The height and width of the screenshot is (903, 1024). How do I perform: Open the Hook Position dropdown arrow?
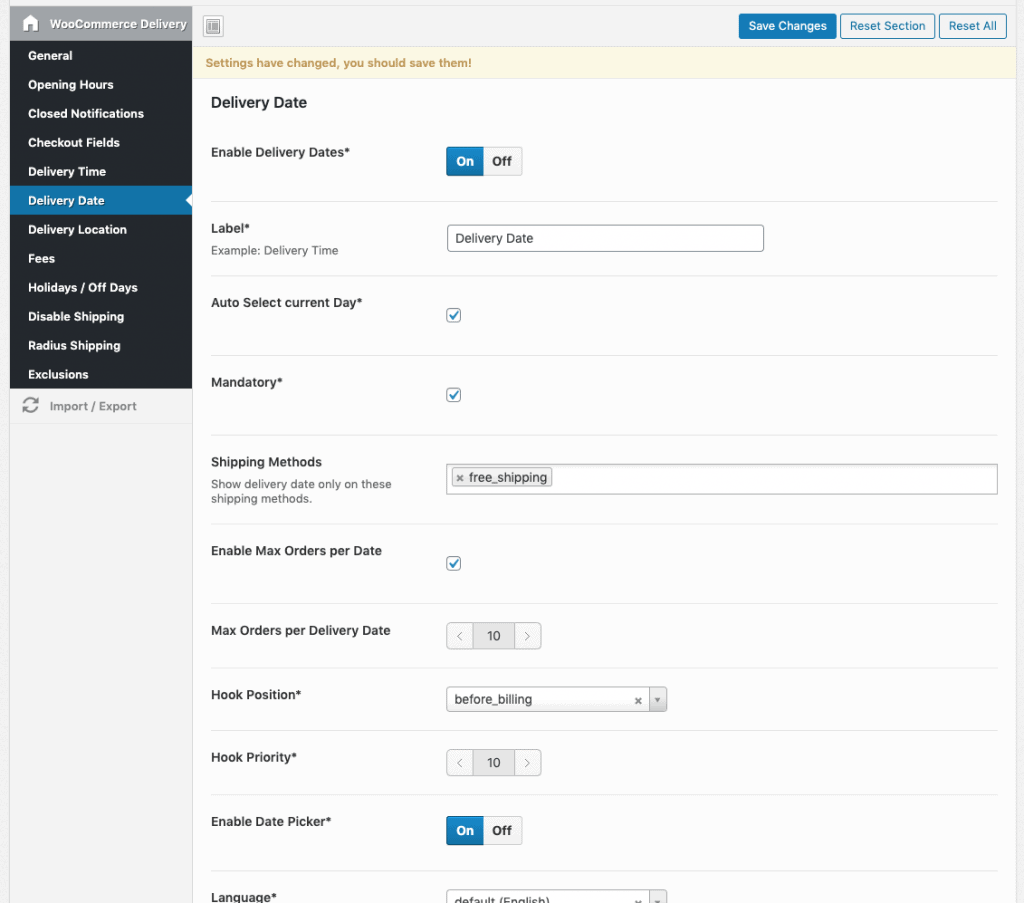point(658,700)
